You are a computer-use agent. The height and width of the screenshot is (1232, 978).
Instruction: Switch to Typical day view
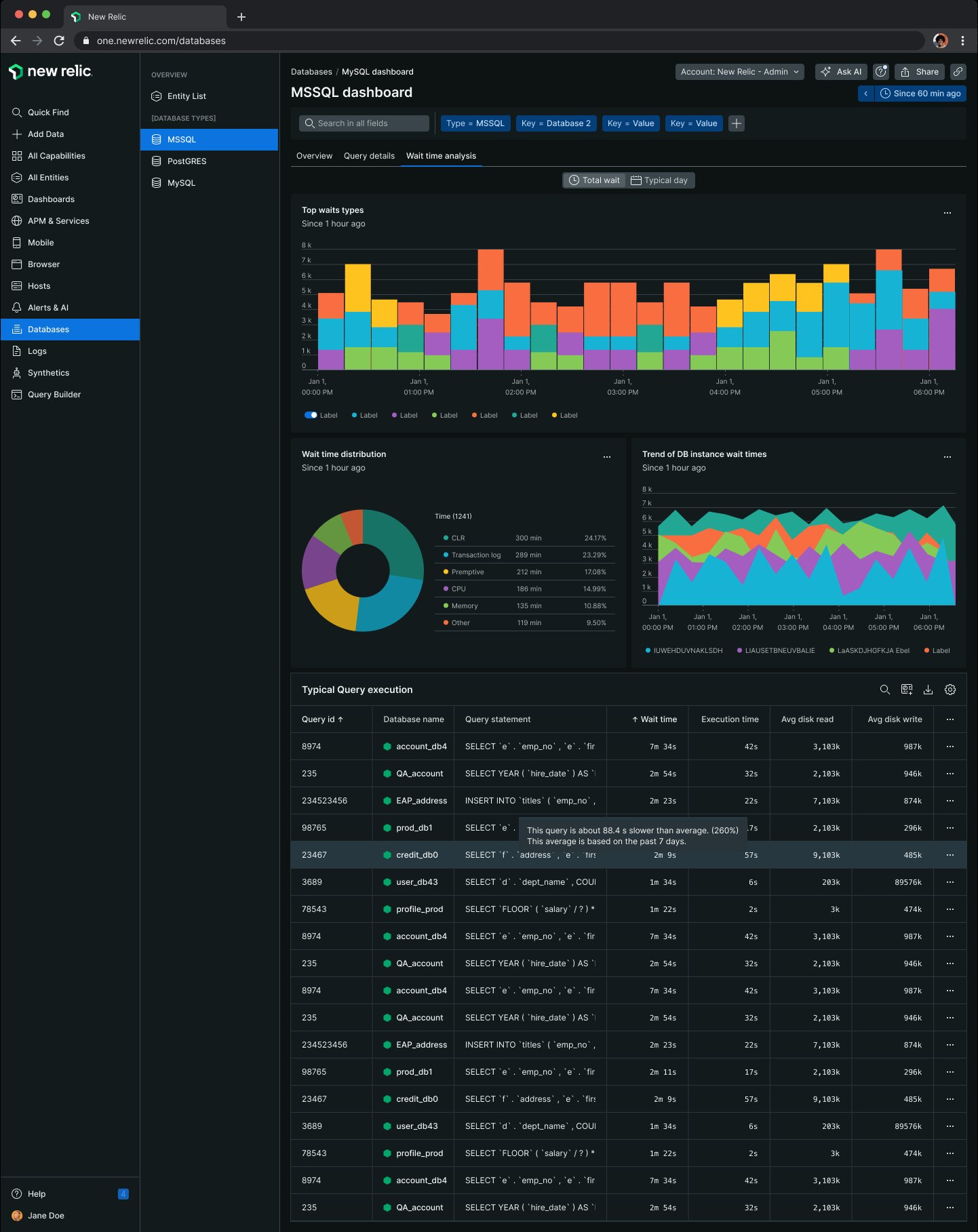coord(659,180)
